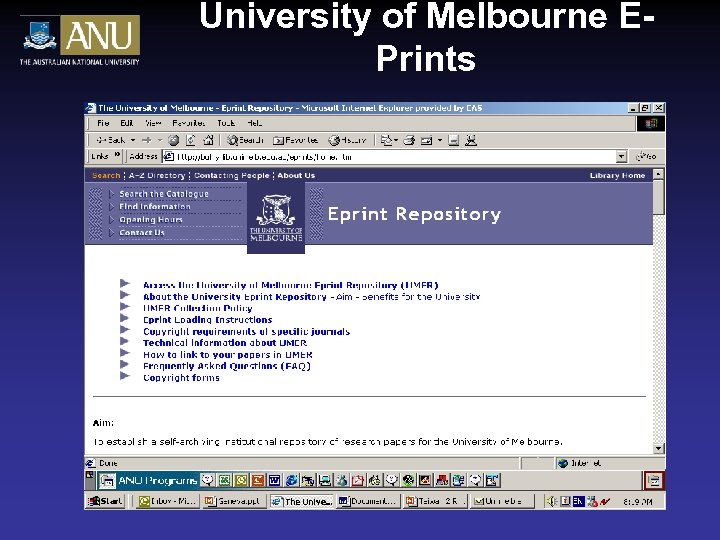
Task: Open the Contact Us sidebar link
Action: click(x=141, y=232)
